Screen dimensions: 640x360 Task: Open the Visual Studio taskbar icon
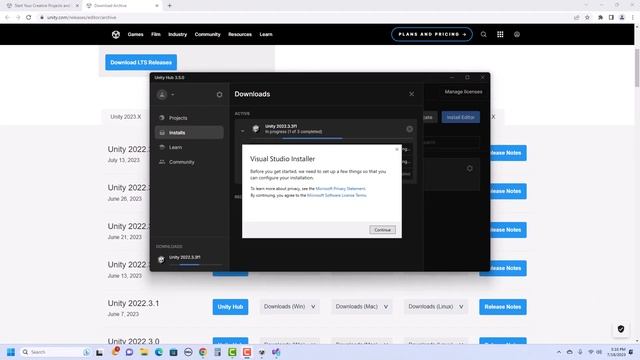coord(276,352)
